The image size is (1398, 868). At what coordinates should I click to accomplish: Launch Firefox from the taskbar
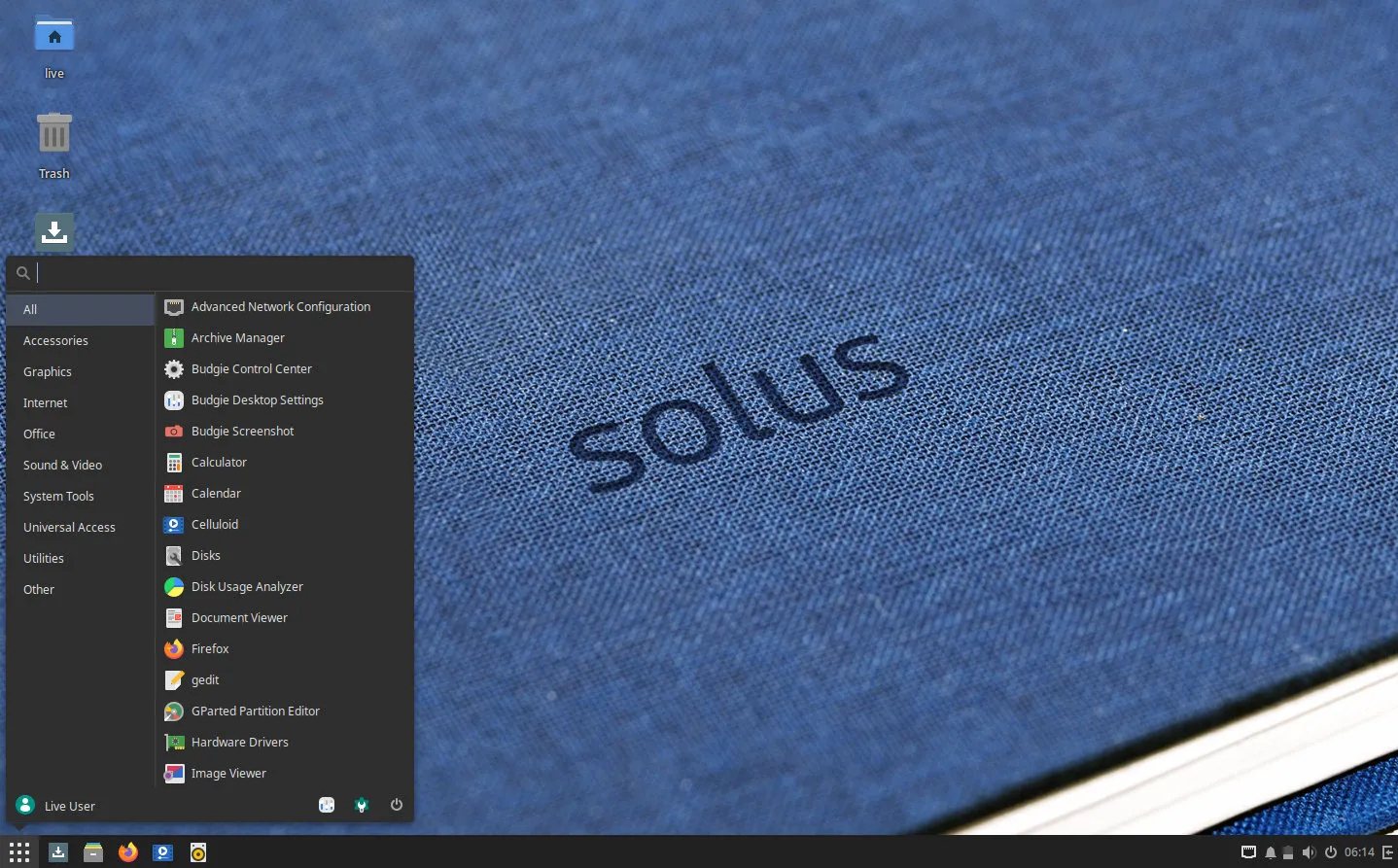pos(128,852)
